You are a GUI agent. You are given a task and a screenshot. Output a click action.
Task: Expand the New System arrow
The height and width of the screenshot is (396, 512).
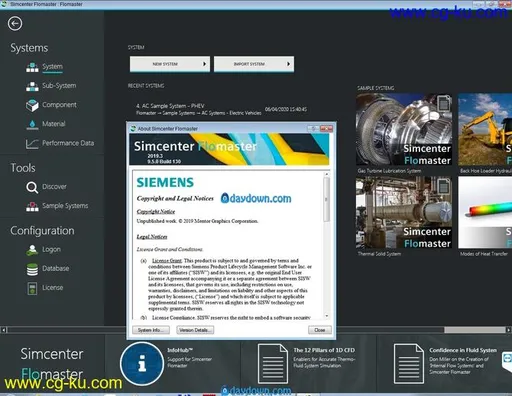coord(205,64)
